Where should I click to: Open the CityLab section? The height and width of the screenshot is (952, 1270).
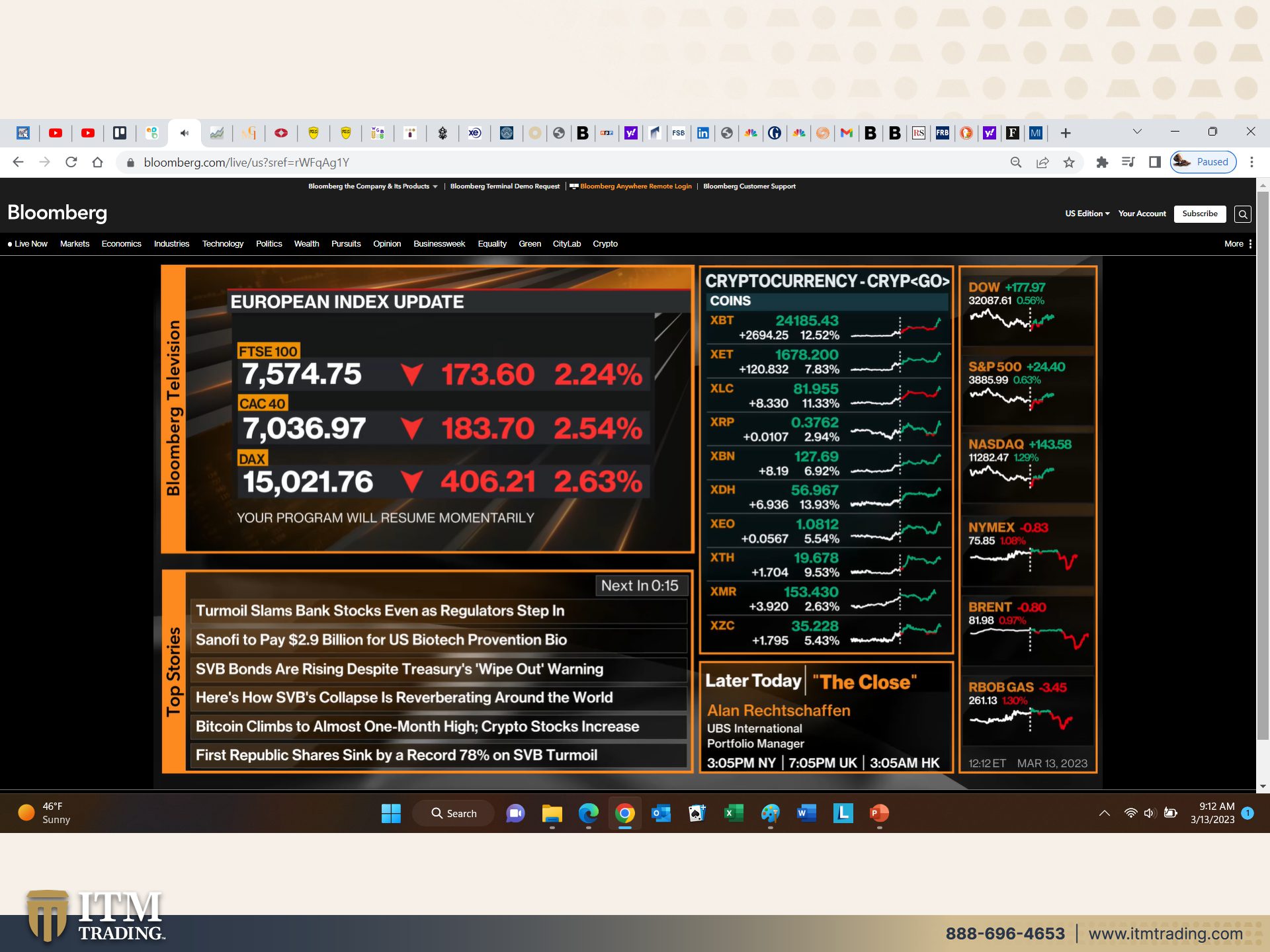[x=567, y=244]
